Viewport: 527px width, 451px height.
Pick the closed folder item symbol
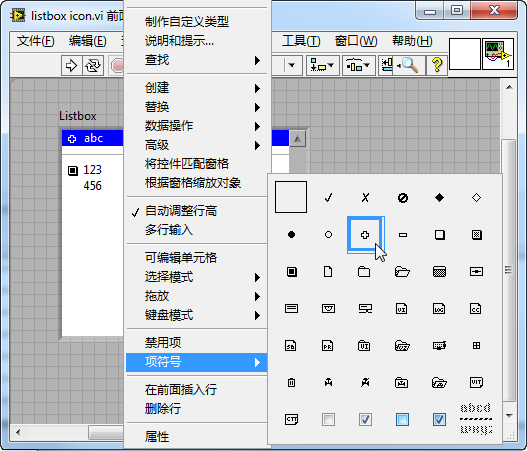click(x=364, y=271)
